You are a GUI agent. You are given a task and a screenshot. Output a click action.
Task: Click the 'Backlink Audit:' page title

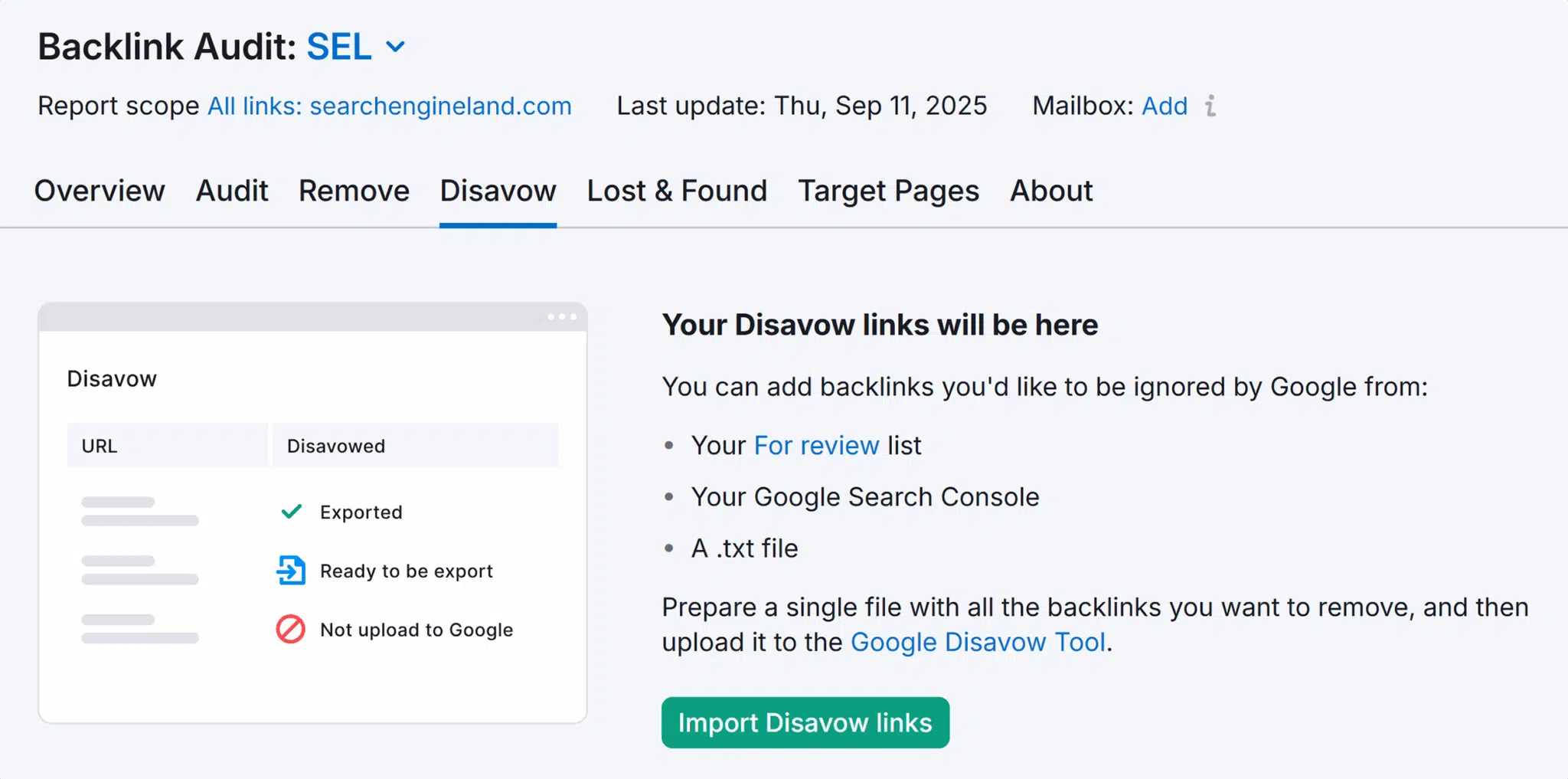click(168, 47)
